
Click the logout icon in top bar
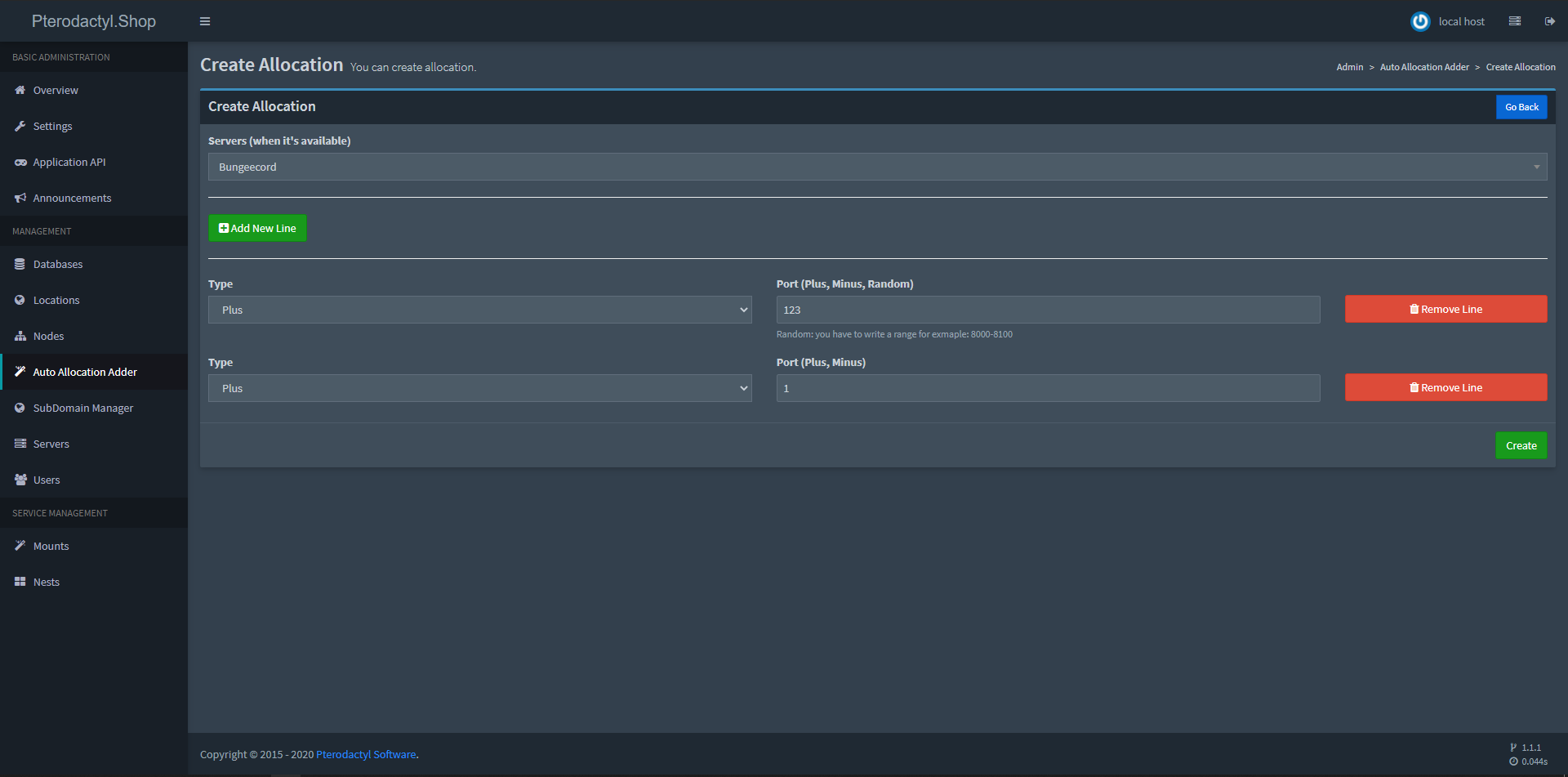click(1549, 21)
